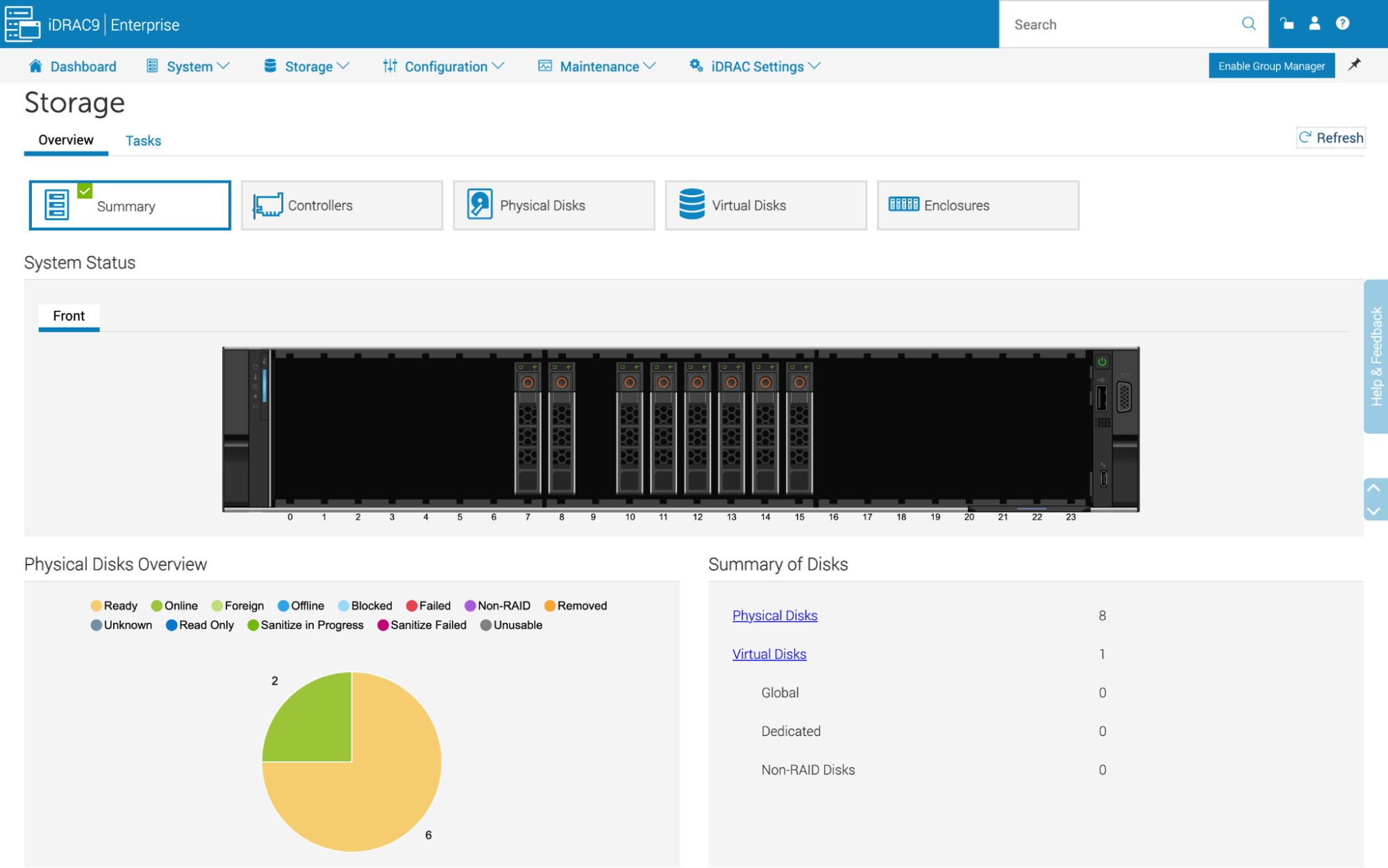
Task: Open the user account icon
Action: coord(1314,24)
